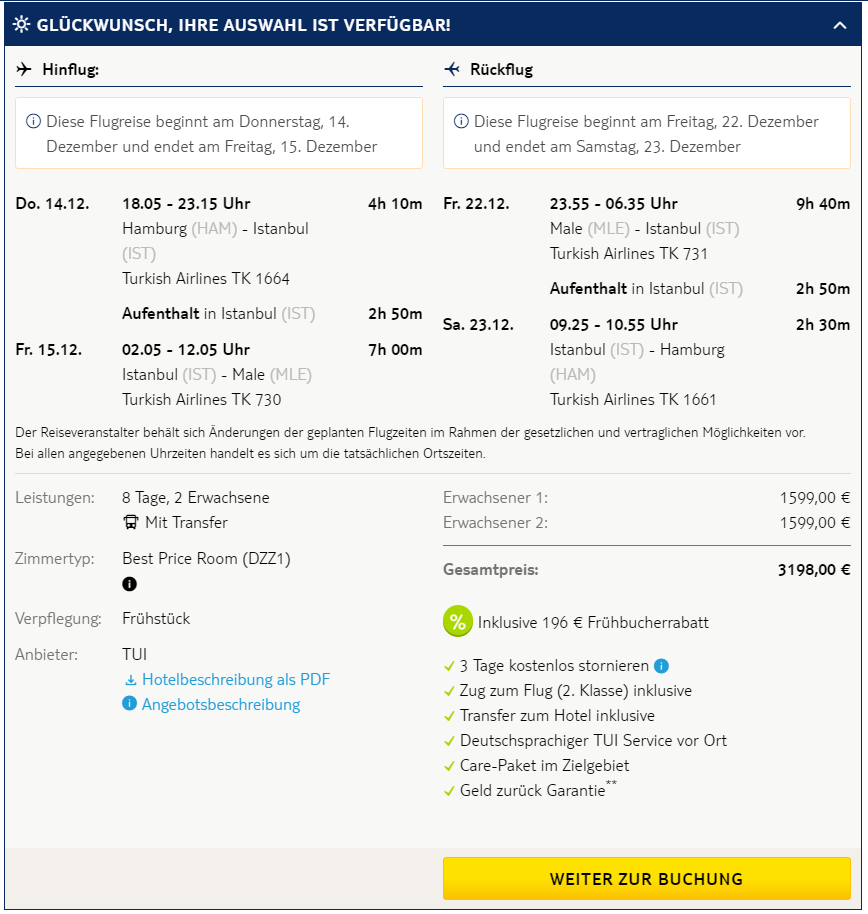Click the Gesamtpreis amount 3198,00 €
Viewport: 868px width, 914px height.
point(813,570)
